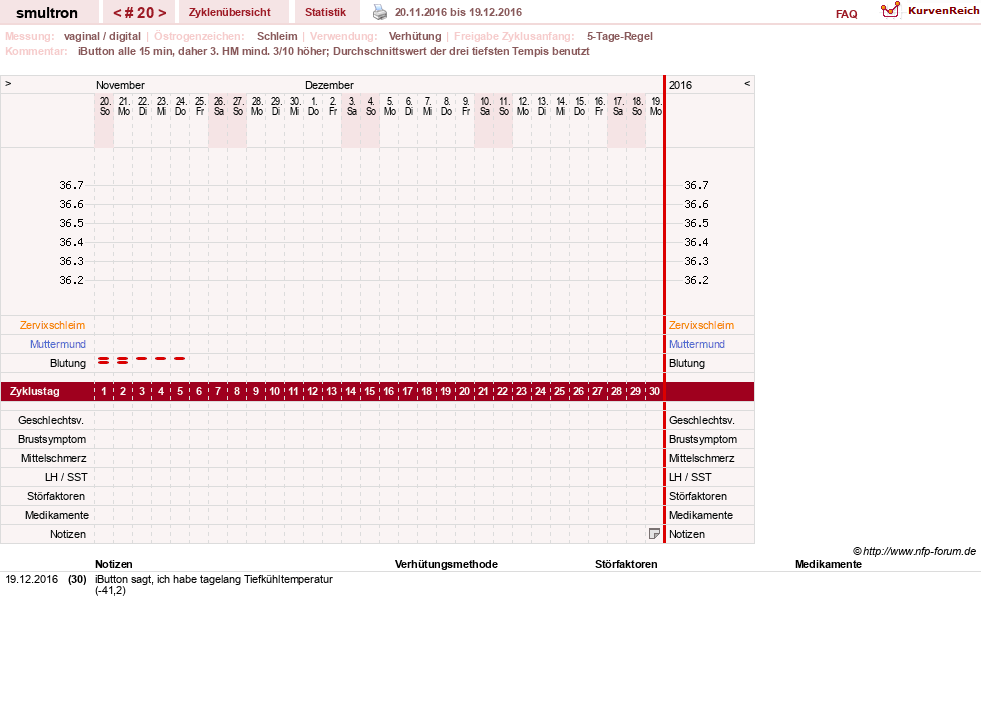Select cycle day 21 in Zyklustag row
Image resolution: width=981 pixels, height=717 pixels.
pos(484,391)
